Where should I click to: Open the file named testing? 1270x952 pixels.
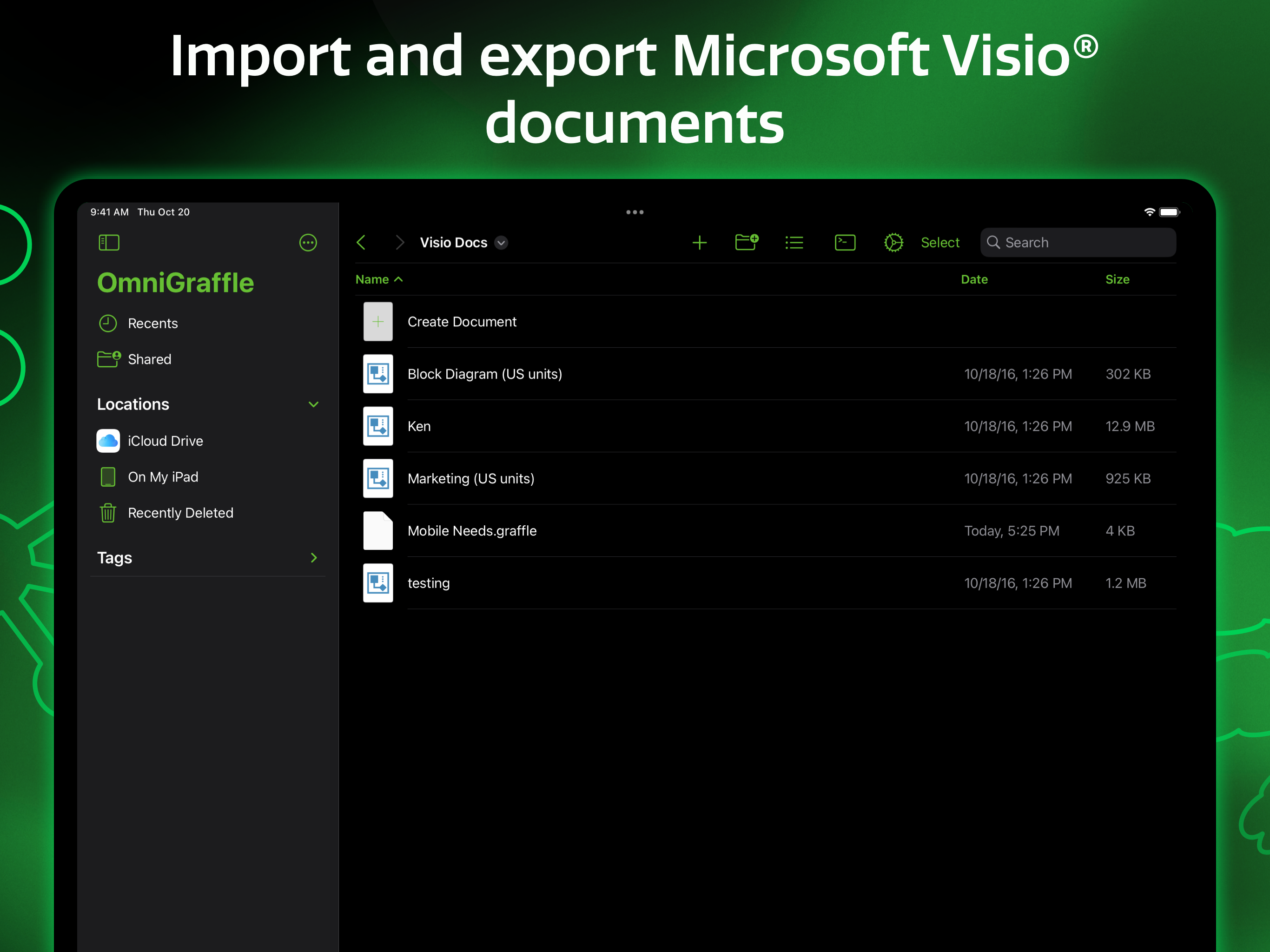pyautogui.click(x=429, y=583)
